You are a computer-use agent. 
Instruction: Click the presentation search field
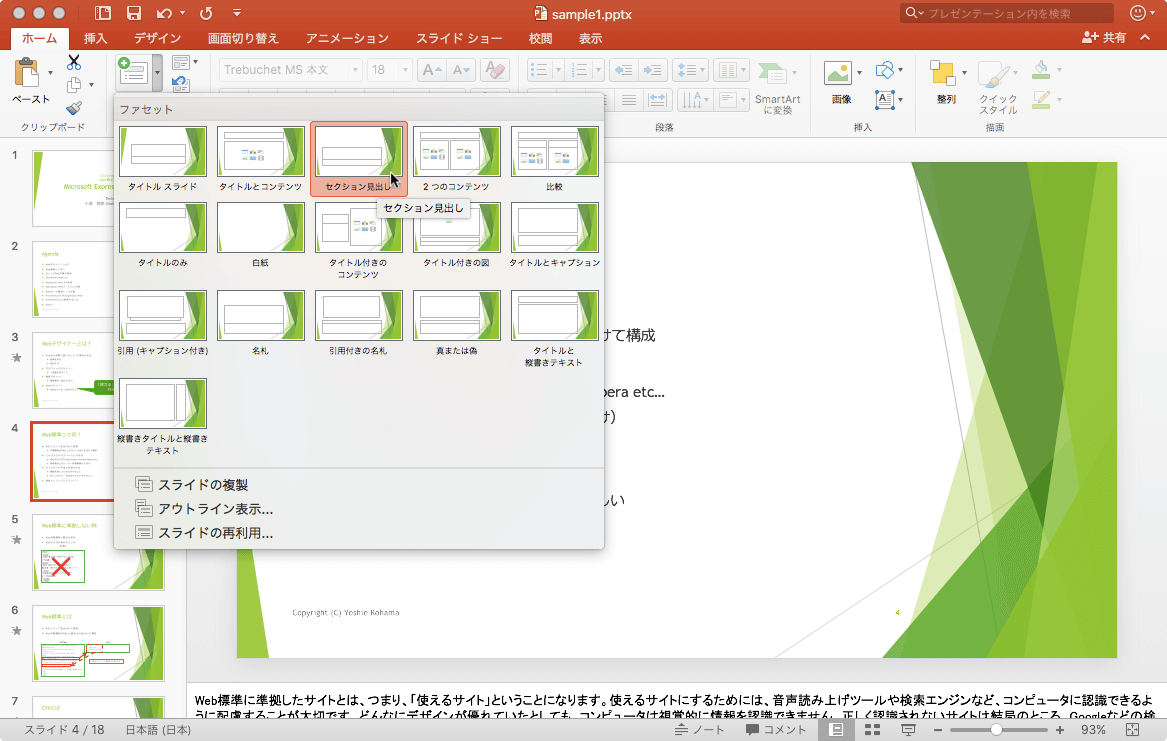pyautogui.click(x=1007, y=13)
